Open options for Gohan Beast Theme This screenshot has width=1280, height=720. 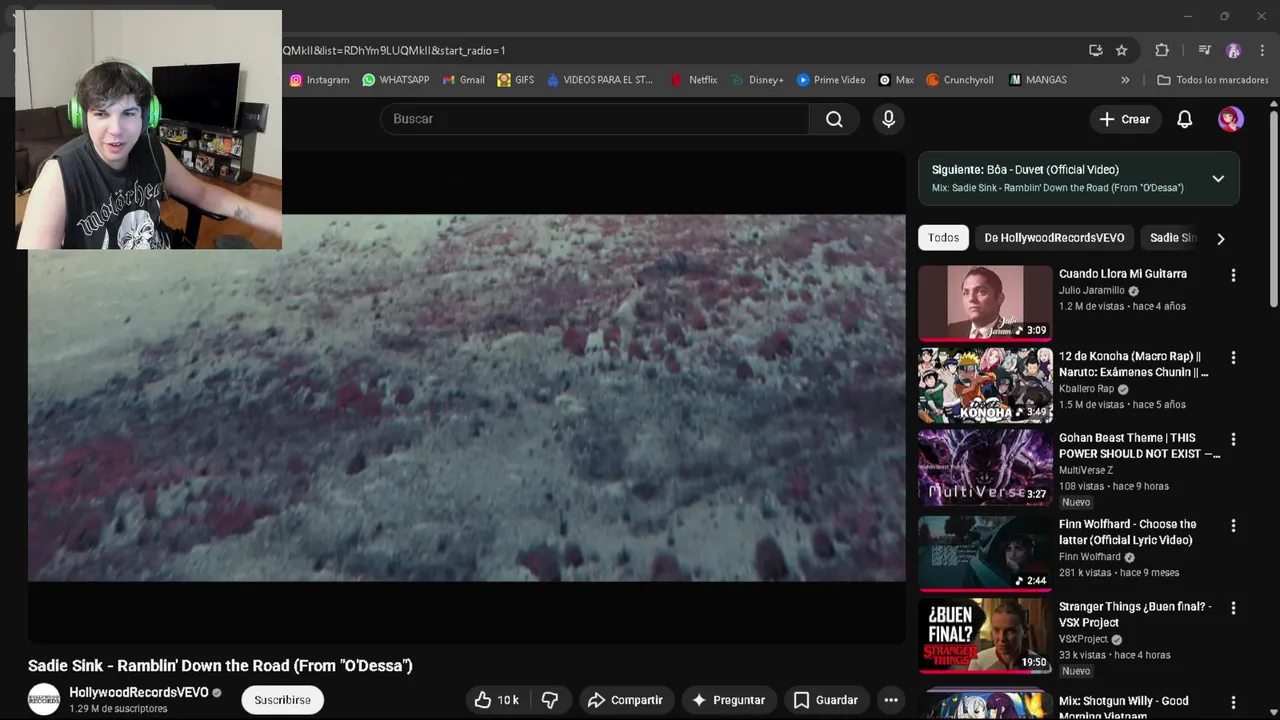pyautogui.click(x=1233, y=439)
